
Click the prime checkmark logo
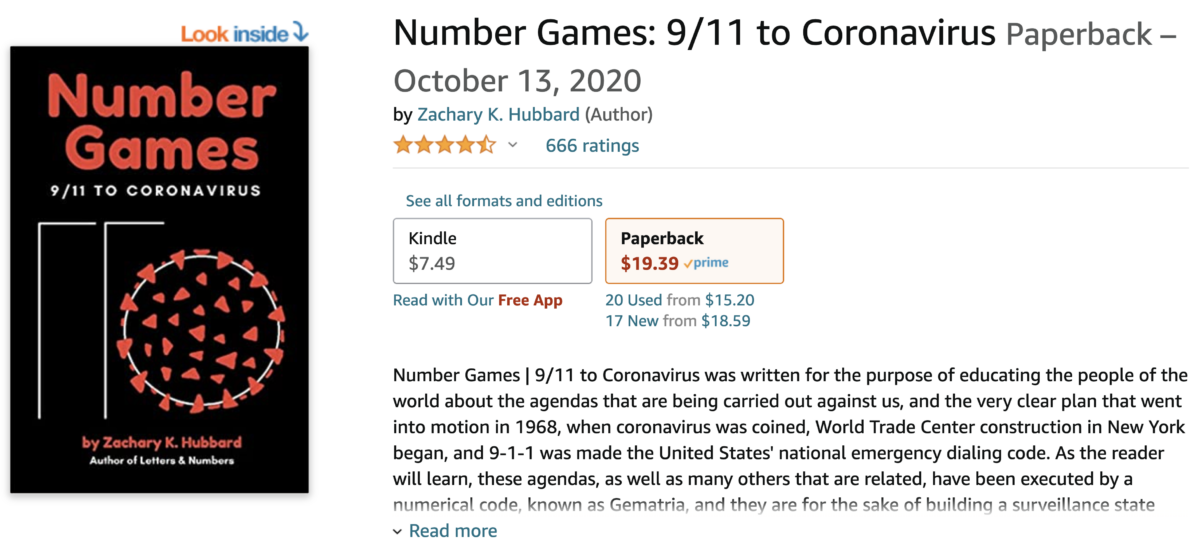(x=706, y=264)
